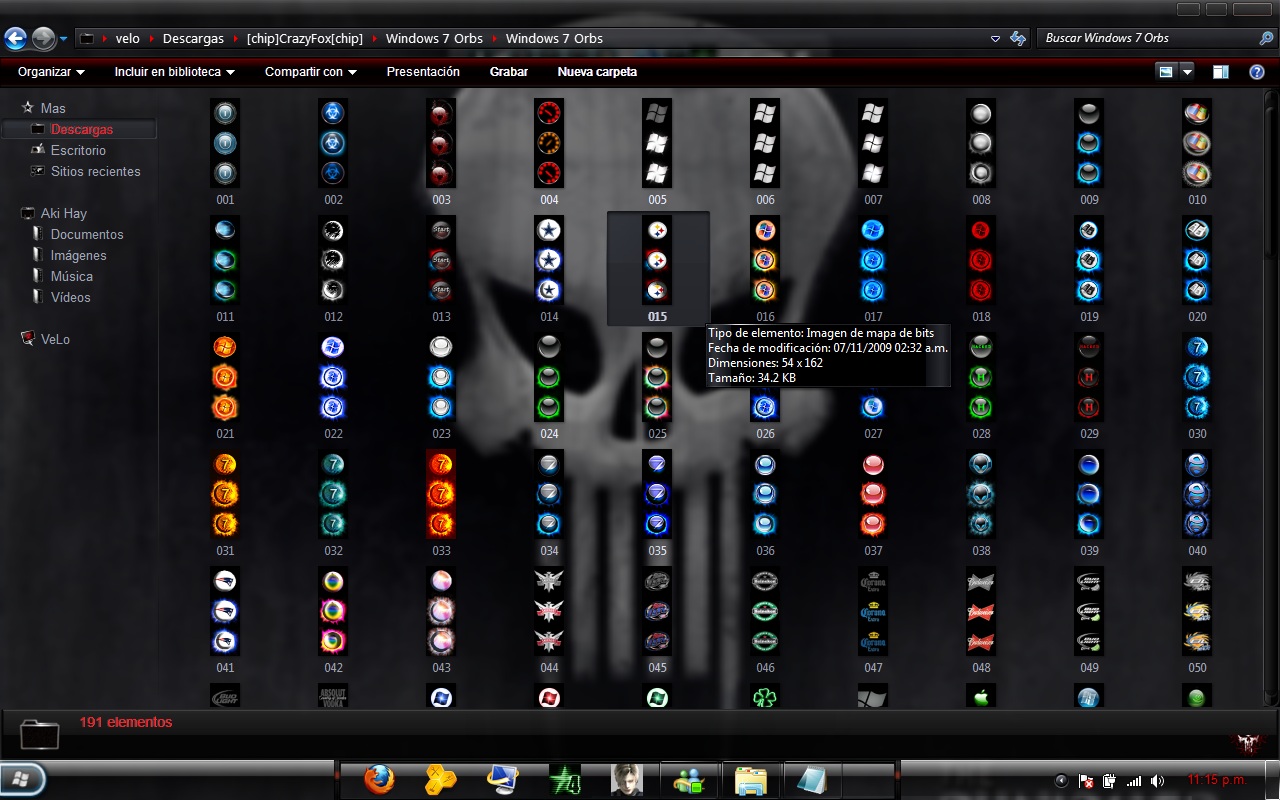Select Descargas in the sidebar

pyautogui.click(x=82, y=129)
